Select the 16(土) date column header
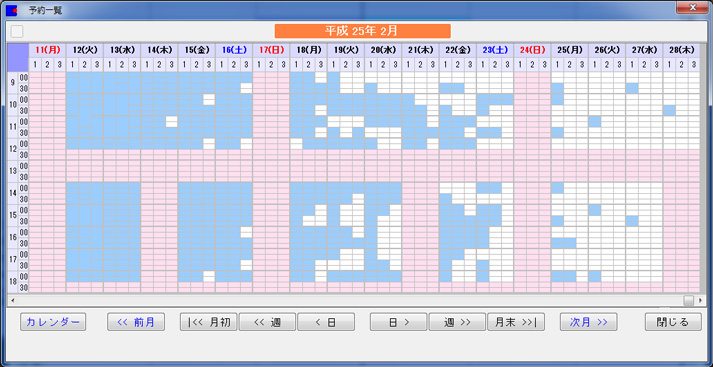 (234, 50)
